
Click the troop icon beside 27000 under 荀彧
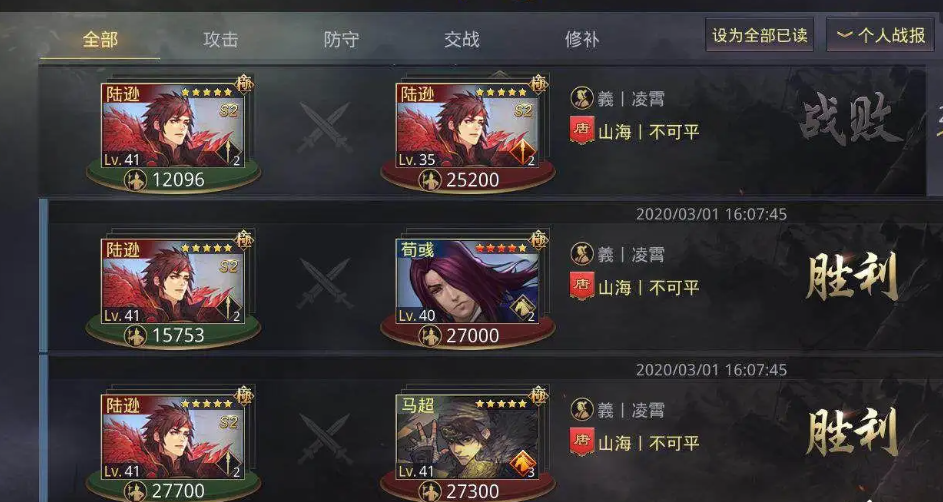click(429, 335)
